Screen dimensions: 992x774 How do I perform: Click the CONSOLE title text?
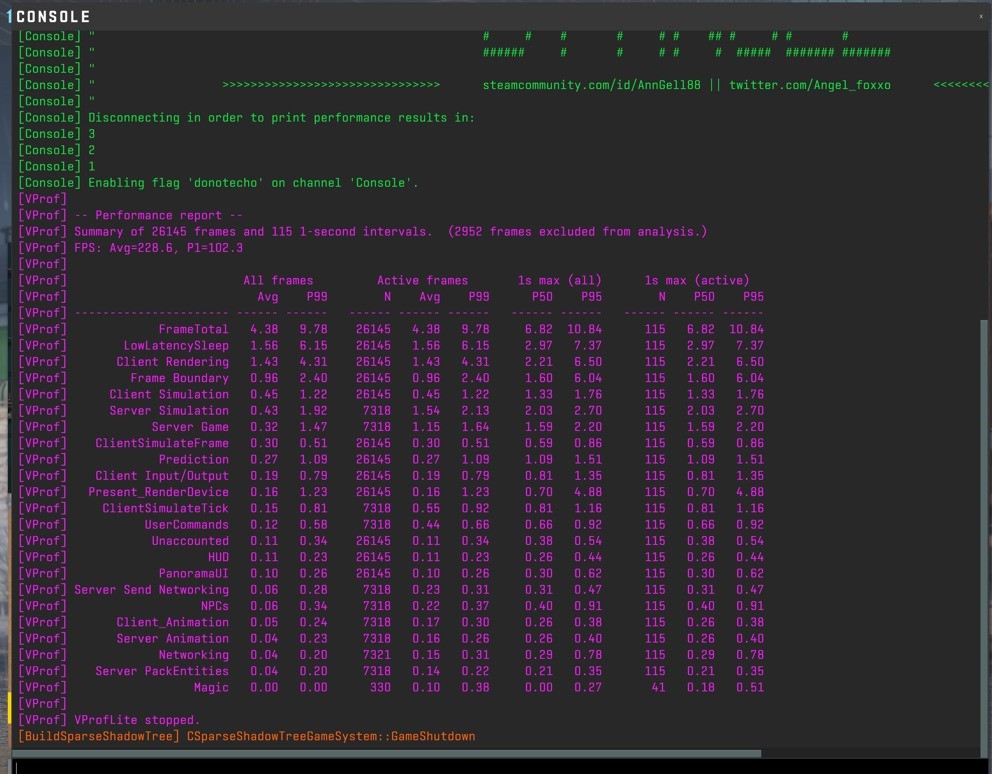(x=53, y=17)
